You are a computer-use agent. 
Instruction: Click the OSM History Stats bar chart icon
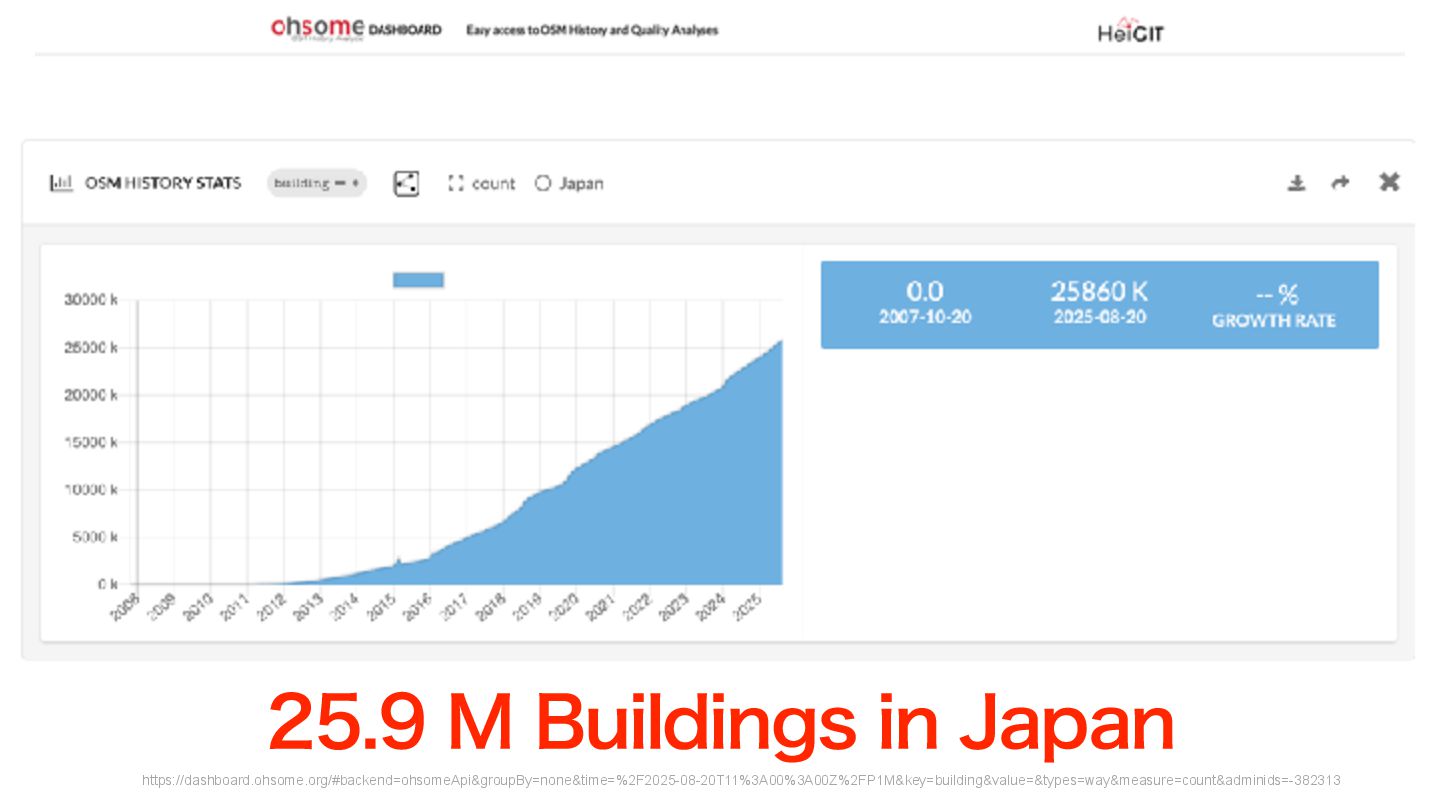pyautogui.click(x=61, y=183)
